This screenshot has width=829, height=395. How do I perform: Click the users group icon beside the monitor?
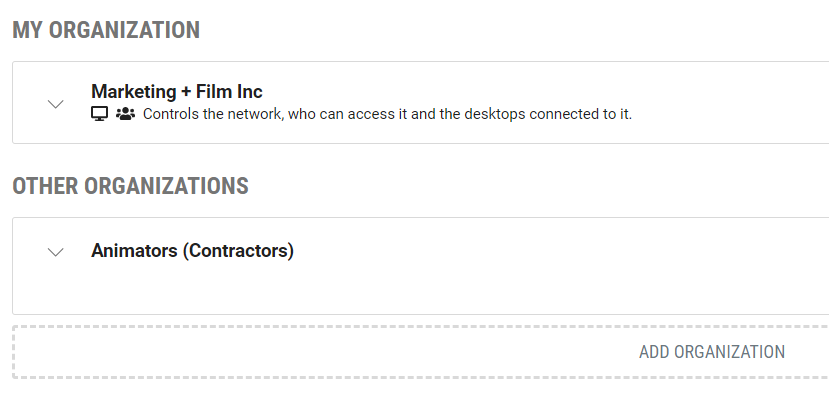[125, 114]
